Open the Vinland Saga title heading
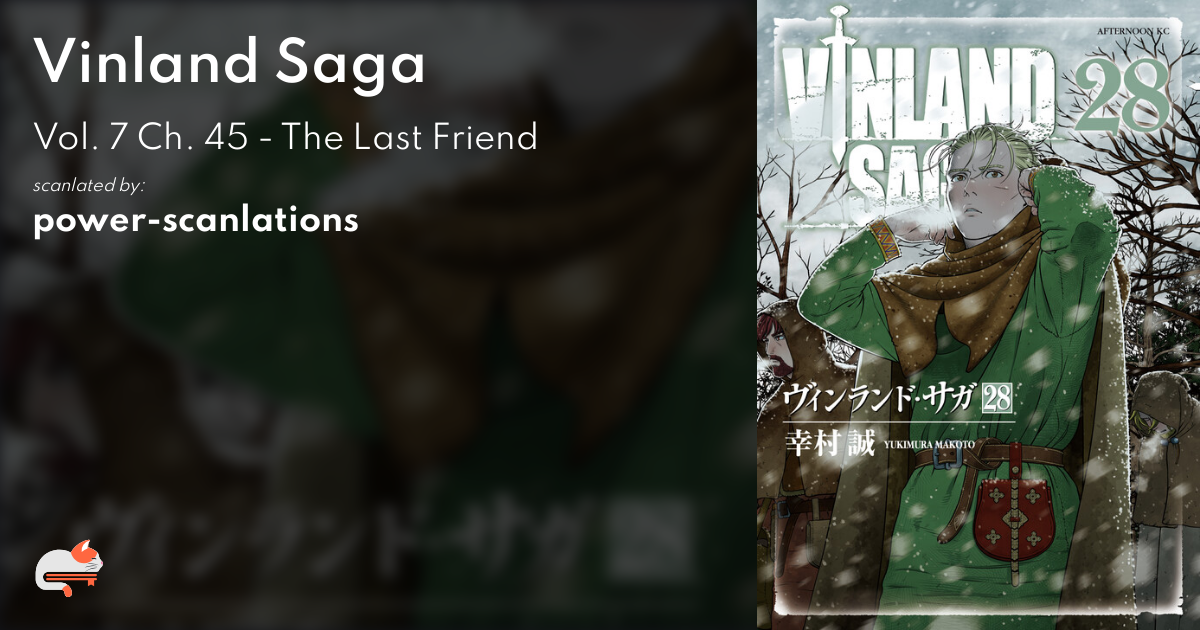Screen dimensions: 1200x630 click(x=230, y=66)
